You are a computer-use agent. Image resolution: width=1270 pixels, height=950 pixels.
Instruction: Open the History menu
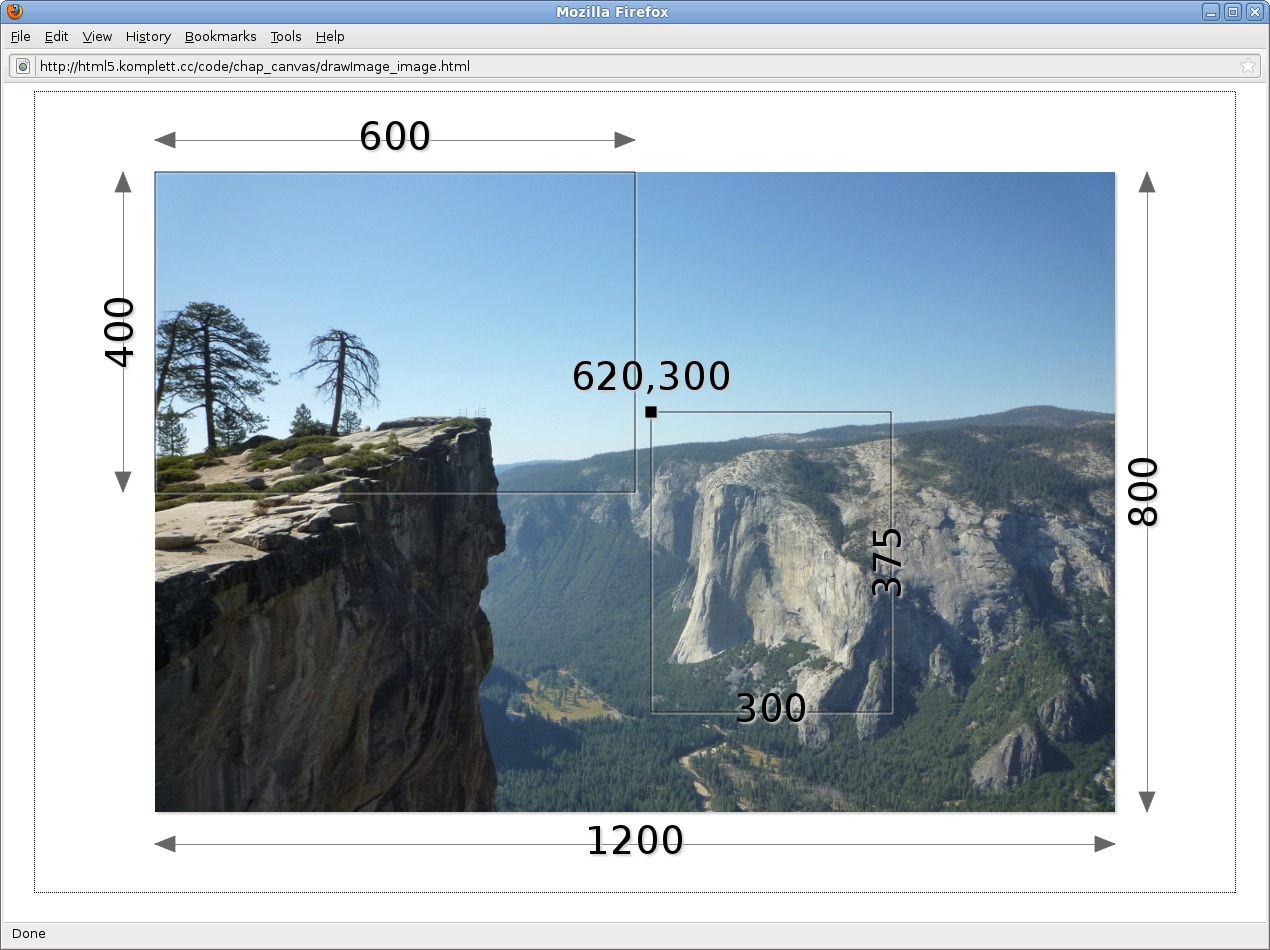pos(148,37)
